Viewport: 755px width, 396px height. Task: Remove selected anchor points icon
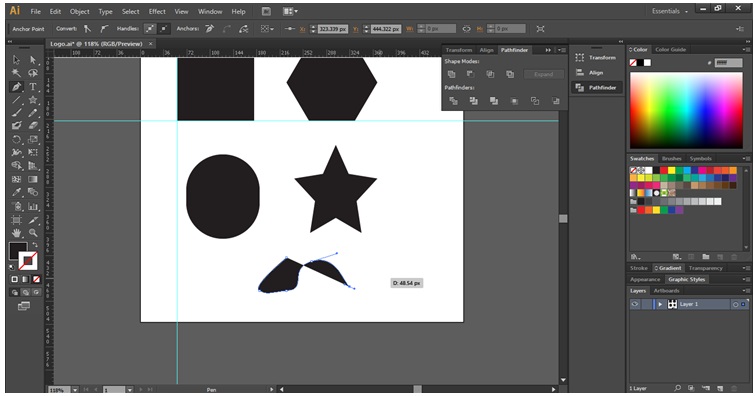[x=209, y=29]
